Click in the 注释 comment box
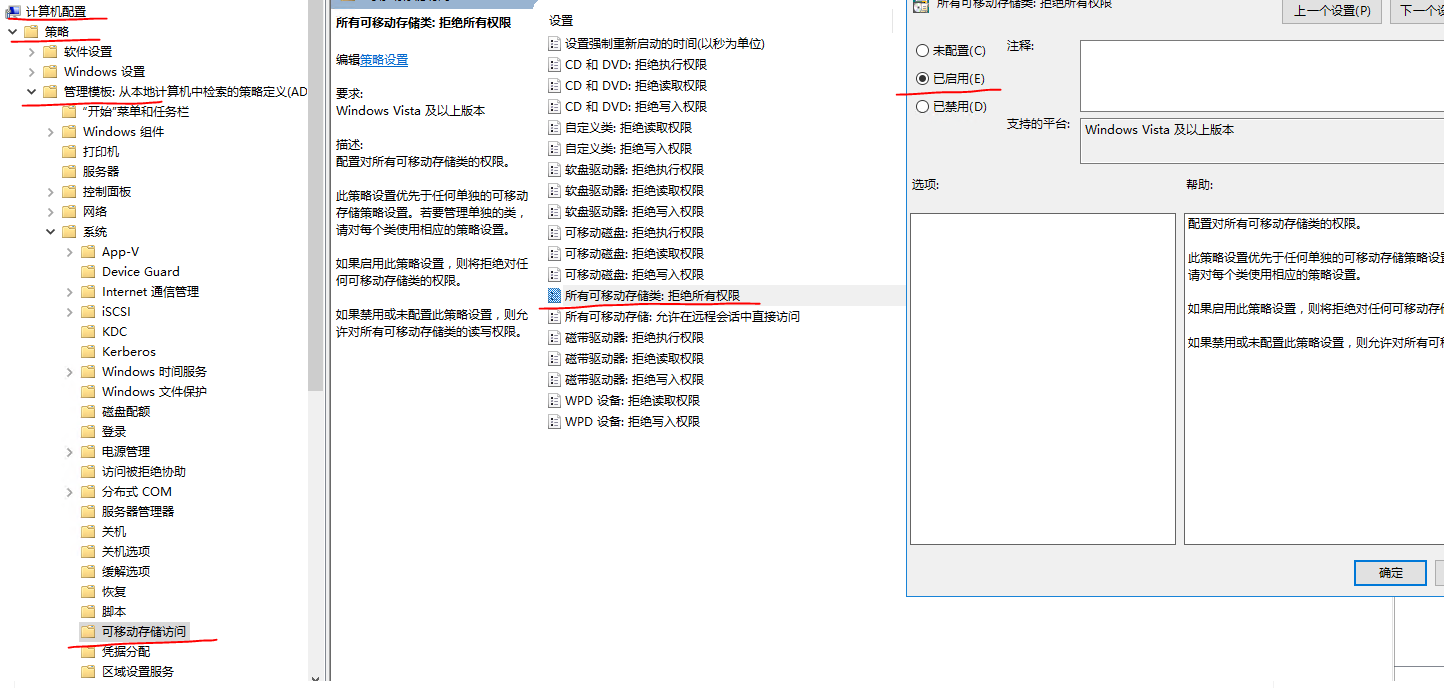Image resolution: width=1444 pixels, height=688 pixels. [x=1262, y=74]
